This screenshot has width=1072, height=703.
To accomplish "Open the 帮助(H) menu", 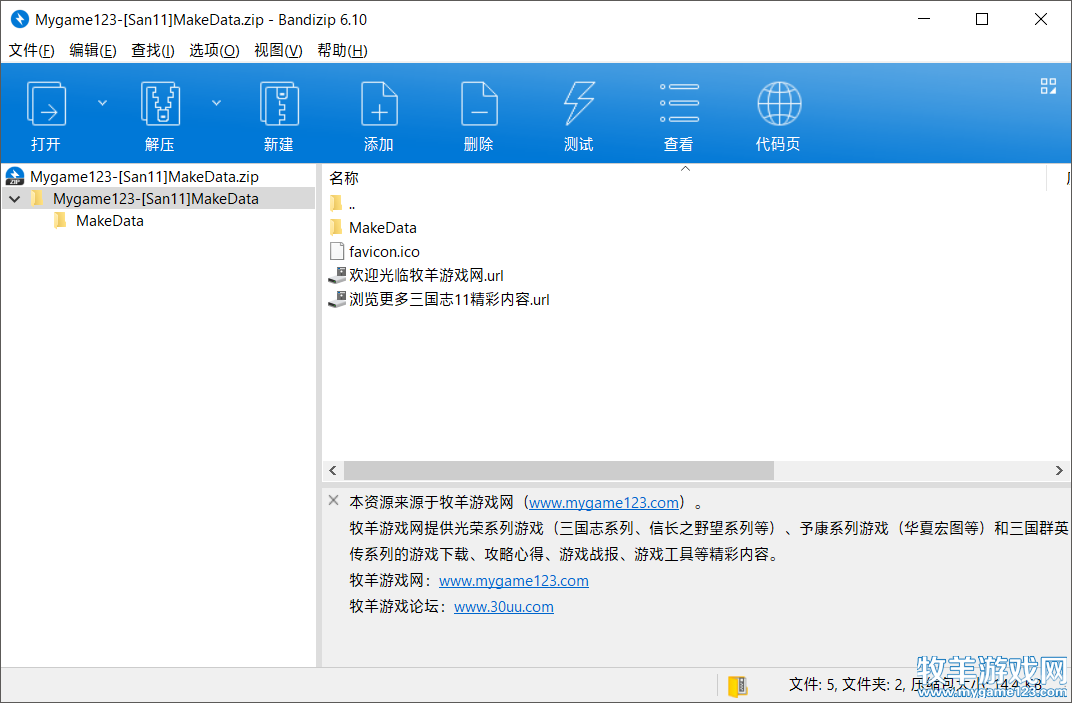I will point(343,51).
